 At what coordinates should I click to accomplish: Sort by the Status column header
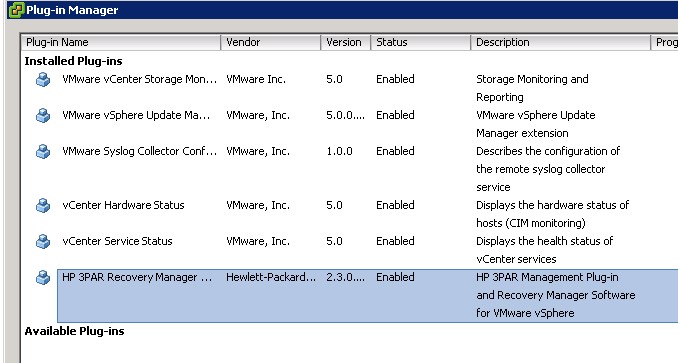tap(420, 42)
